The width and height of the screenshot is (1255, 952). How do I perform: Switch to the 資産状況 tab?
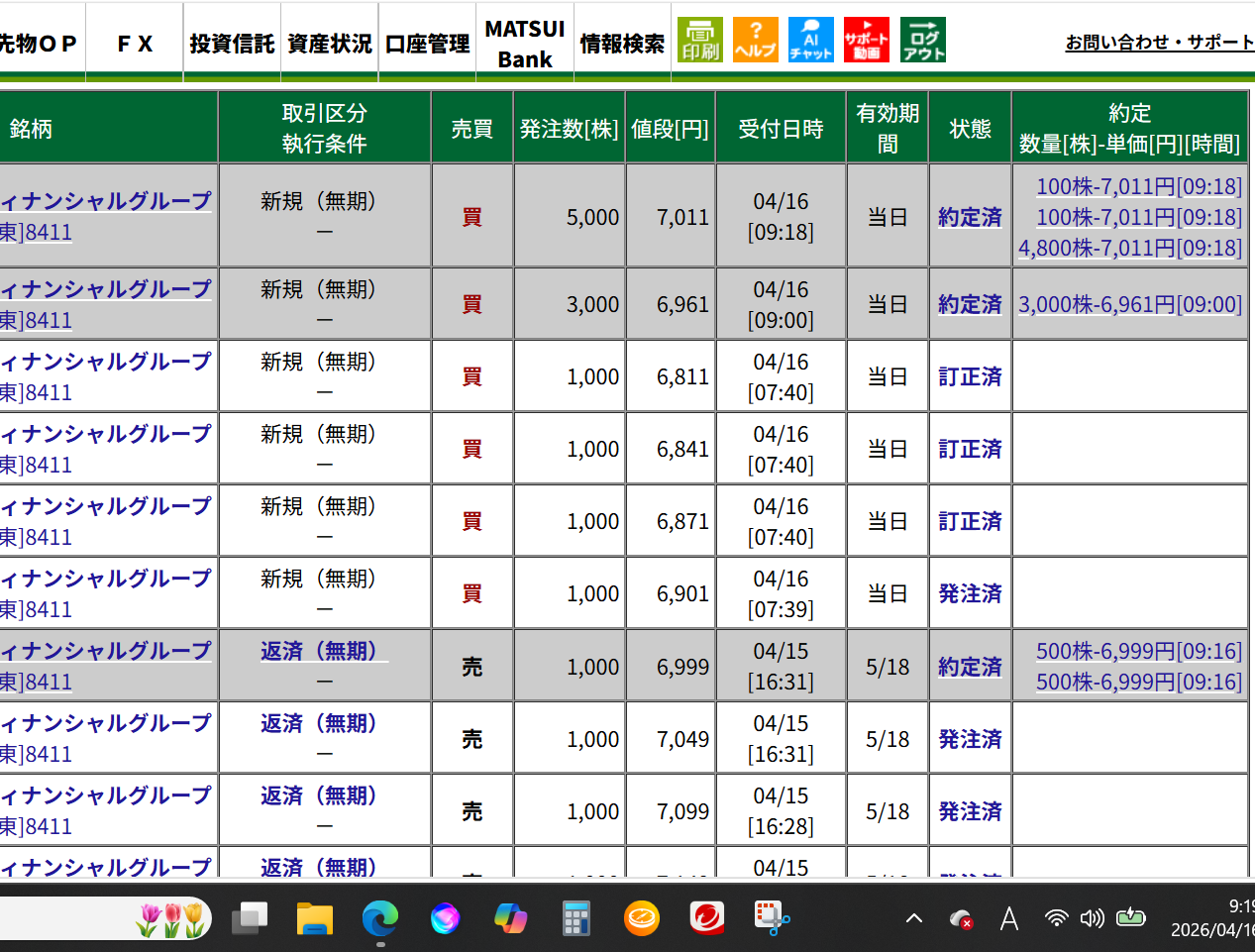(330, 44)
